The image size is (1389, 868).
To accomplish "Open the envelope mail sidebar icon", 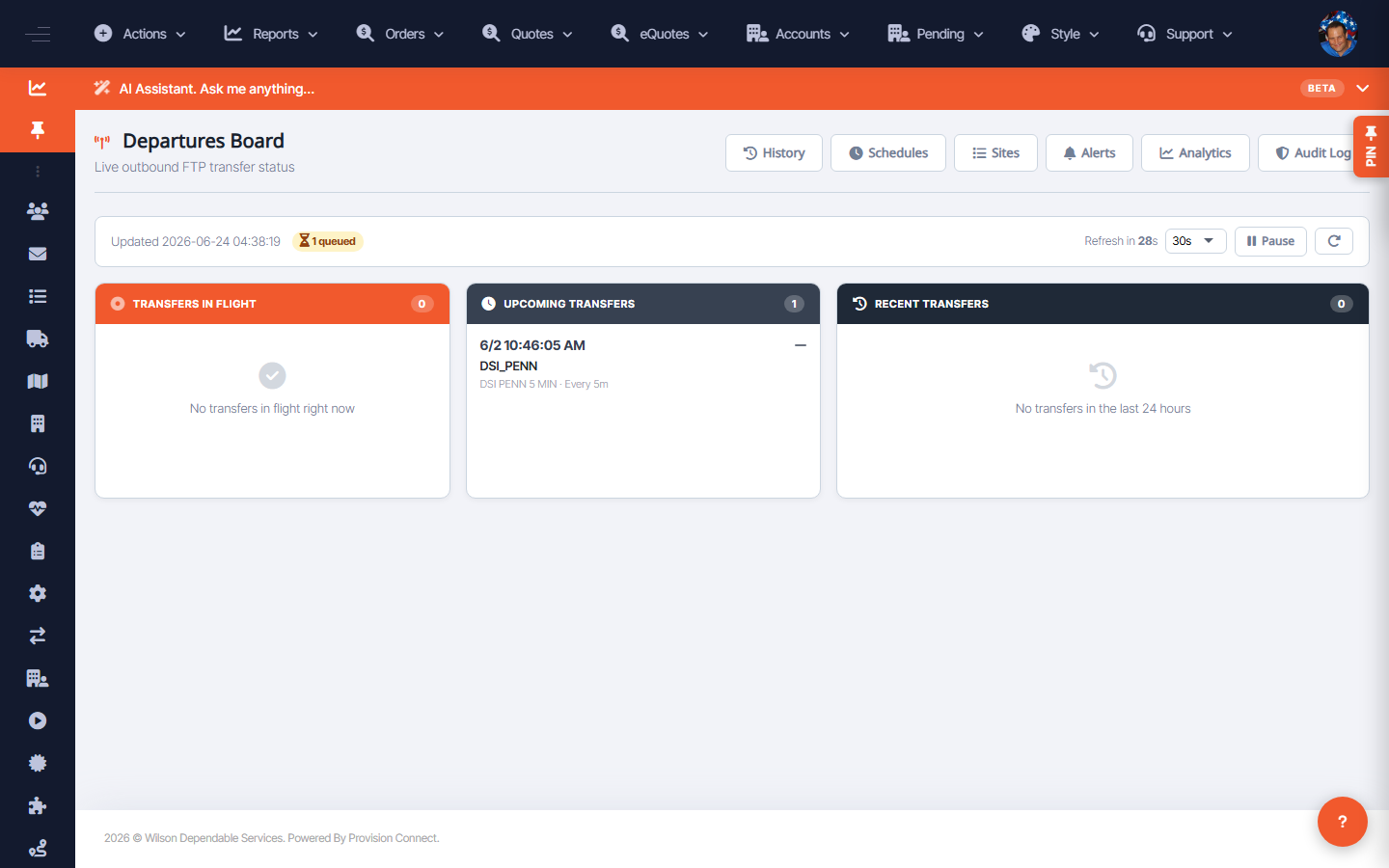I will click(38, 254).
